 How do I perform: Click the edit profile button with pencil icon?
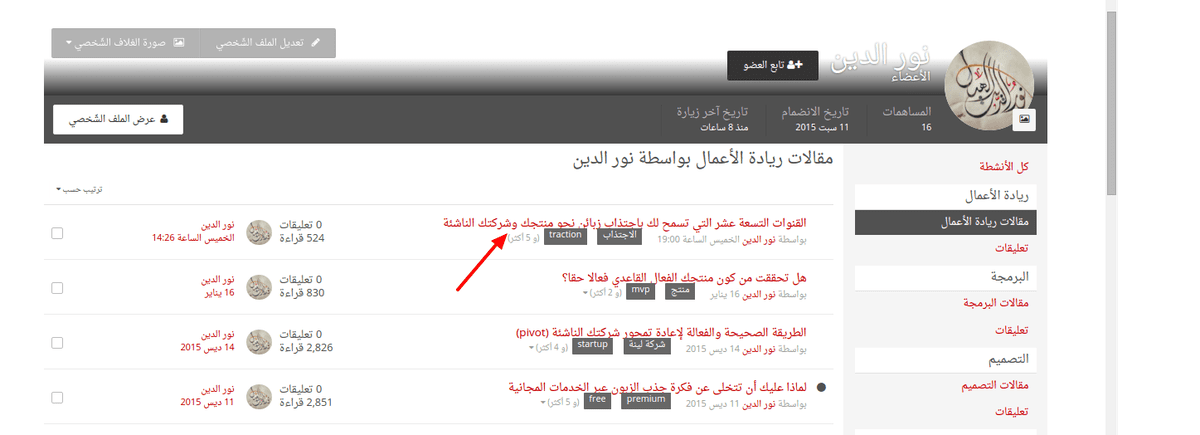point(267,43)
